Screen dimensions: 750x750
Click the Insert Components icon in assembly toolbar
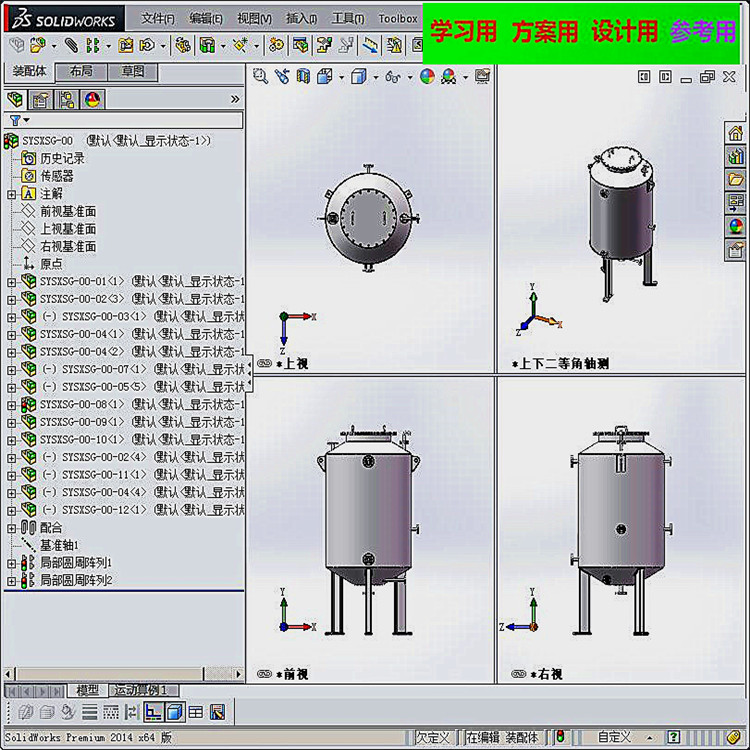click(x=37, y=45)
